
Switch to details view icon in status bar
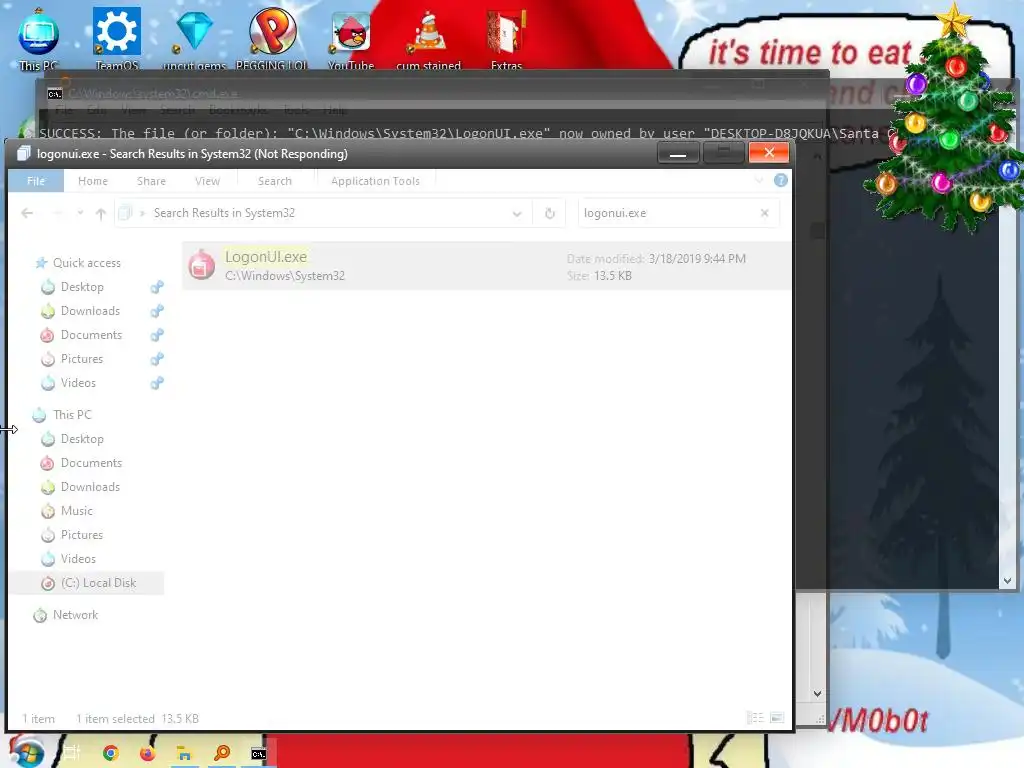tap(756, 718)
